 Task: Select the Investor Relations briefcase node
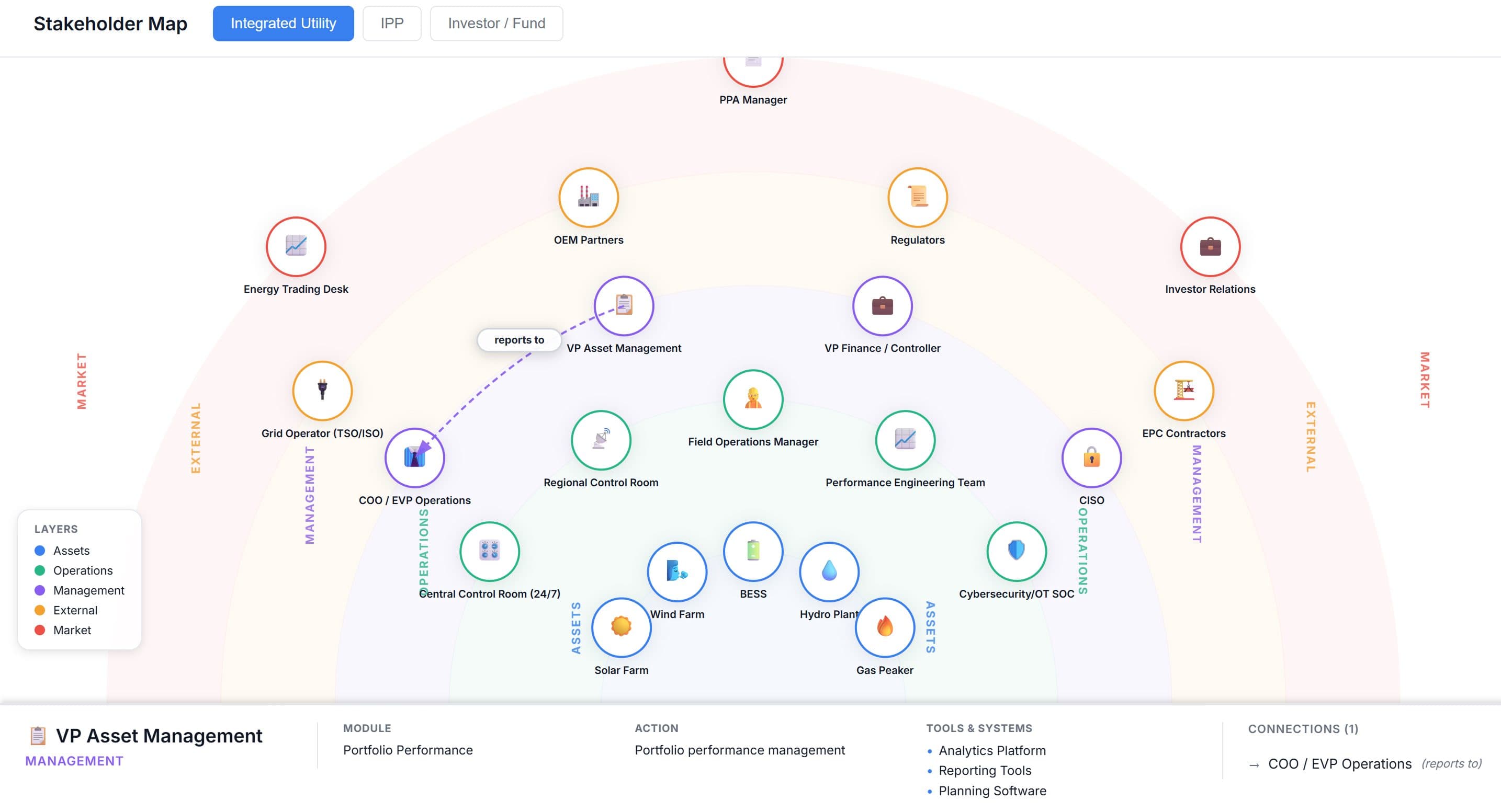[x=1210, y=246]
